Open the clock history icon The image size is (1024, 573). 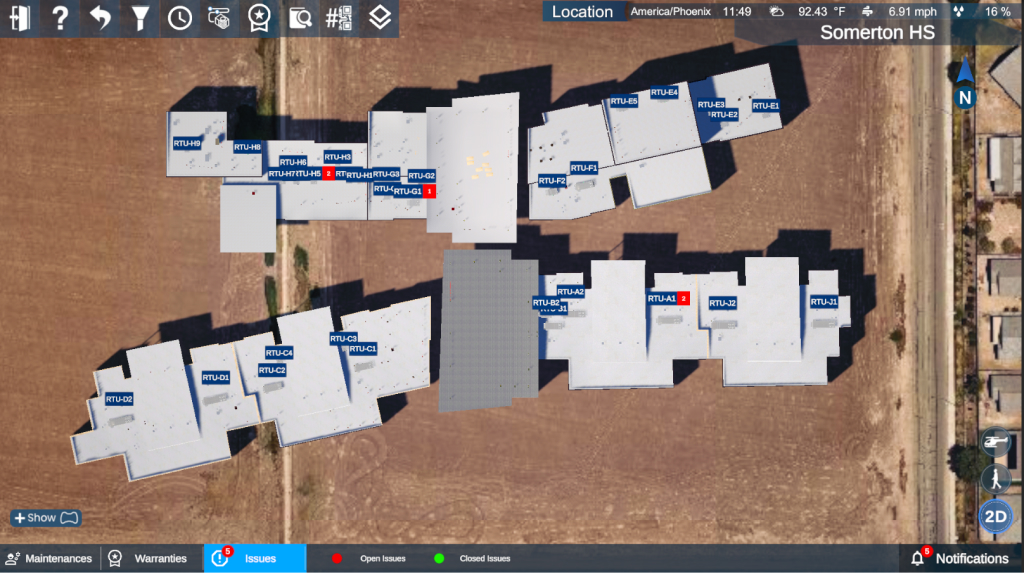pyautogui.click(x=180, y=18)
